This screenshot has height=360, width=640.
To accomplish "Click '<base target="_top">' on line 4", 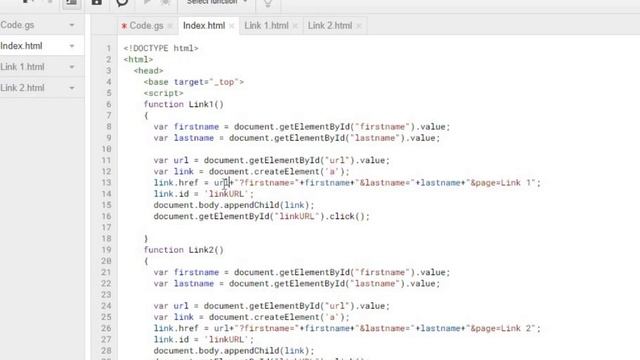I will pos(193,82).
